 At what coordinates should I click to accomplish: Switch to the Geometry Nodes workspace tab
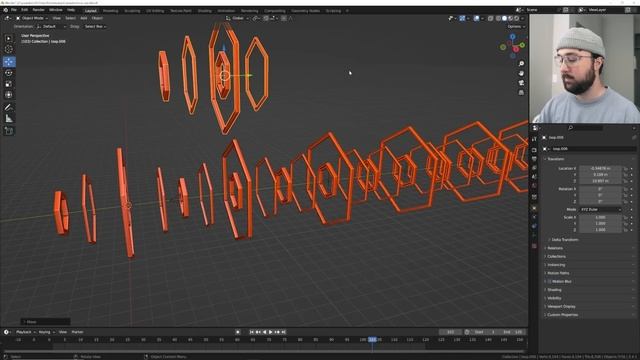[x=305, y=11]
